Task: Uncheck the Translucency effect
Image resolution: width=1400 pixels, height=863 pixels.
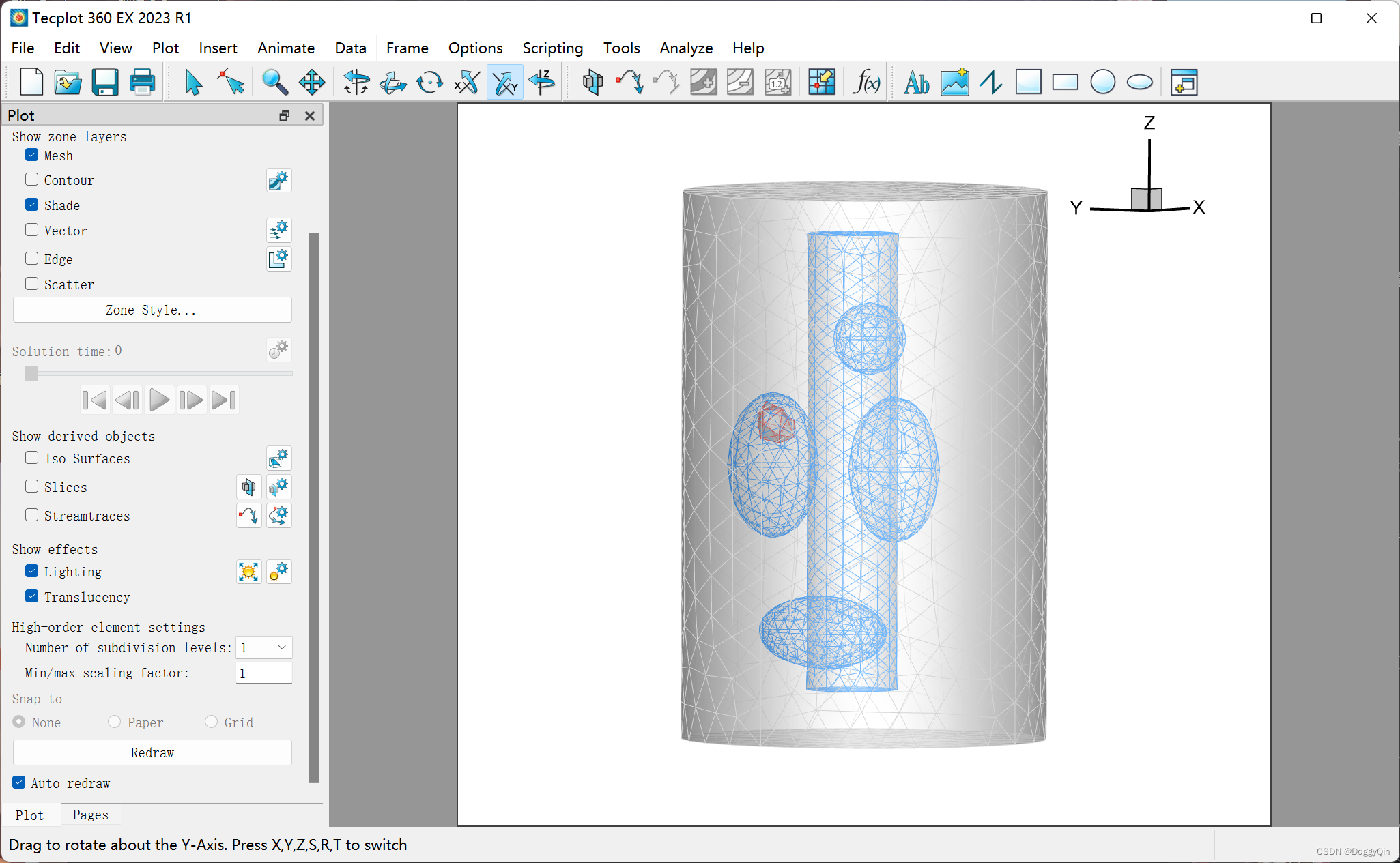Action: tap(32, 596)
